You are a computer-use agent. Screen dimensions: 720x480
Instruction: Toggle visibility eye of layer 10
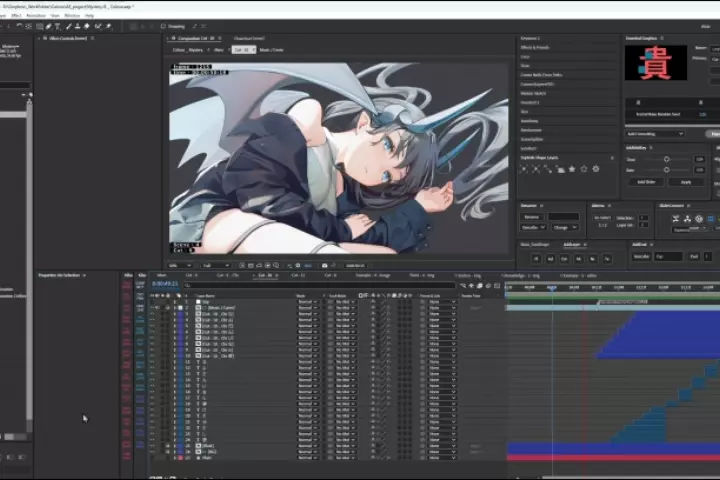coord(152,356)
